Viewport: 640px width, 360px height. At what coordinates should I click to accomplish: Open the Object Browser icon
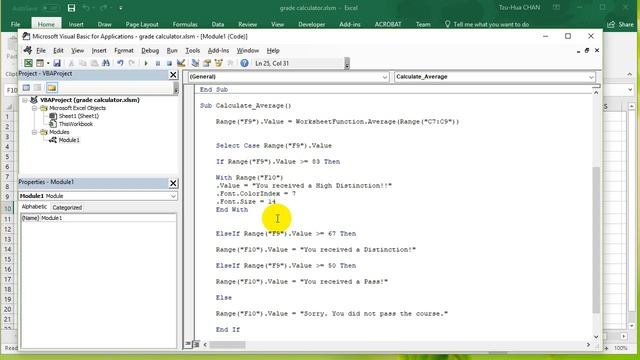pyautogui.click(x=218, y=63)
